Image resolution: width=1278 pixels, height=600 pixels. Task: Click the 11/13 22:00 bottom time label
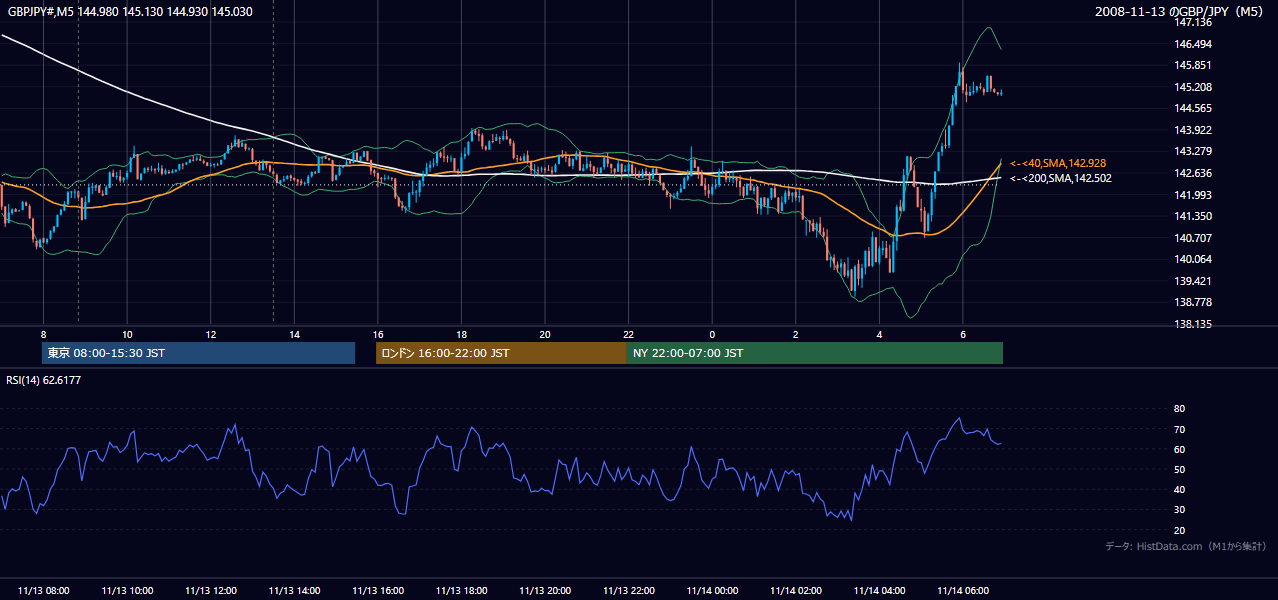pos(629,590)
